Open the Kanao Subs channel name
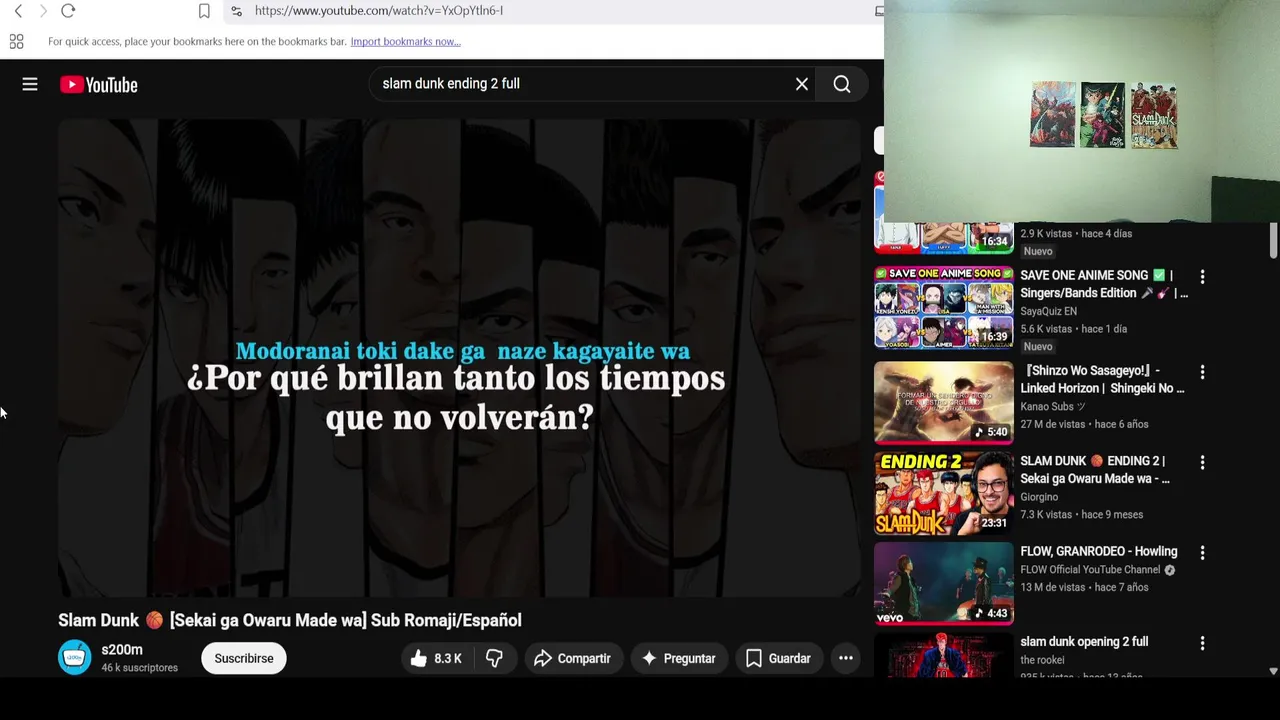1280x720 pixels. pyautogui.click(x=1052, y=407)
